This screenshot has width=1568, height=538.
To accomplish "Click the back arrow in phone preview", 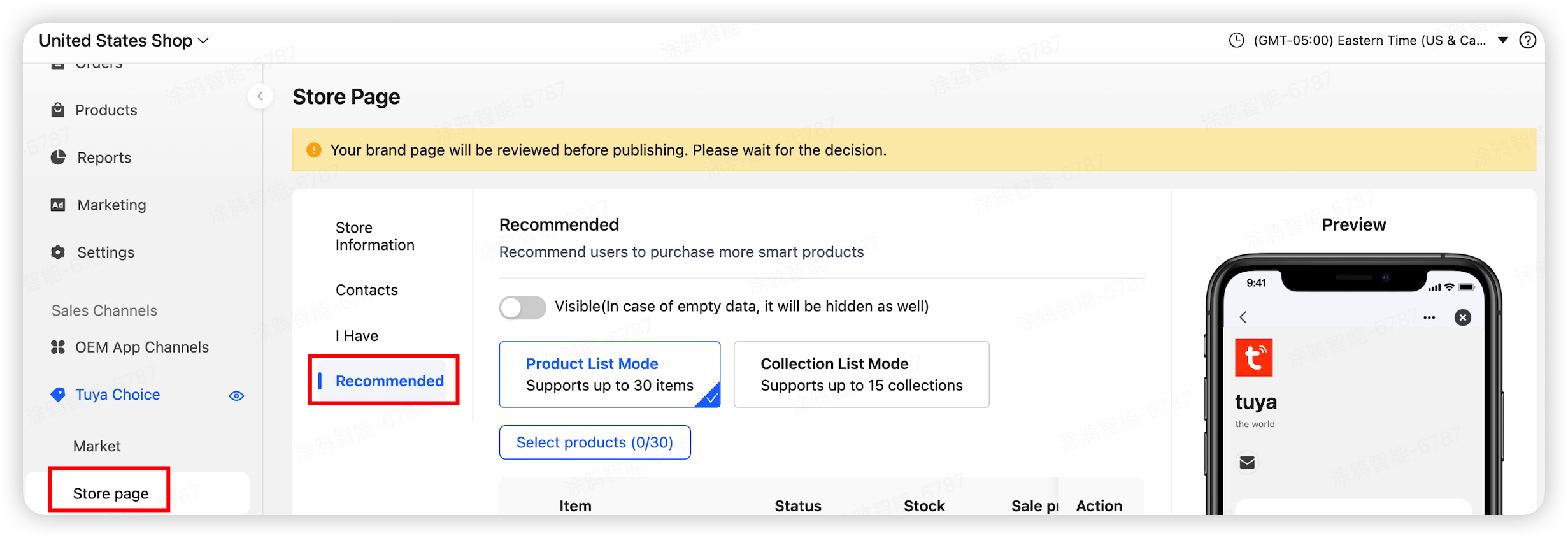I will pos(1243,317).
